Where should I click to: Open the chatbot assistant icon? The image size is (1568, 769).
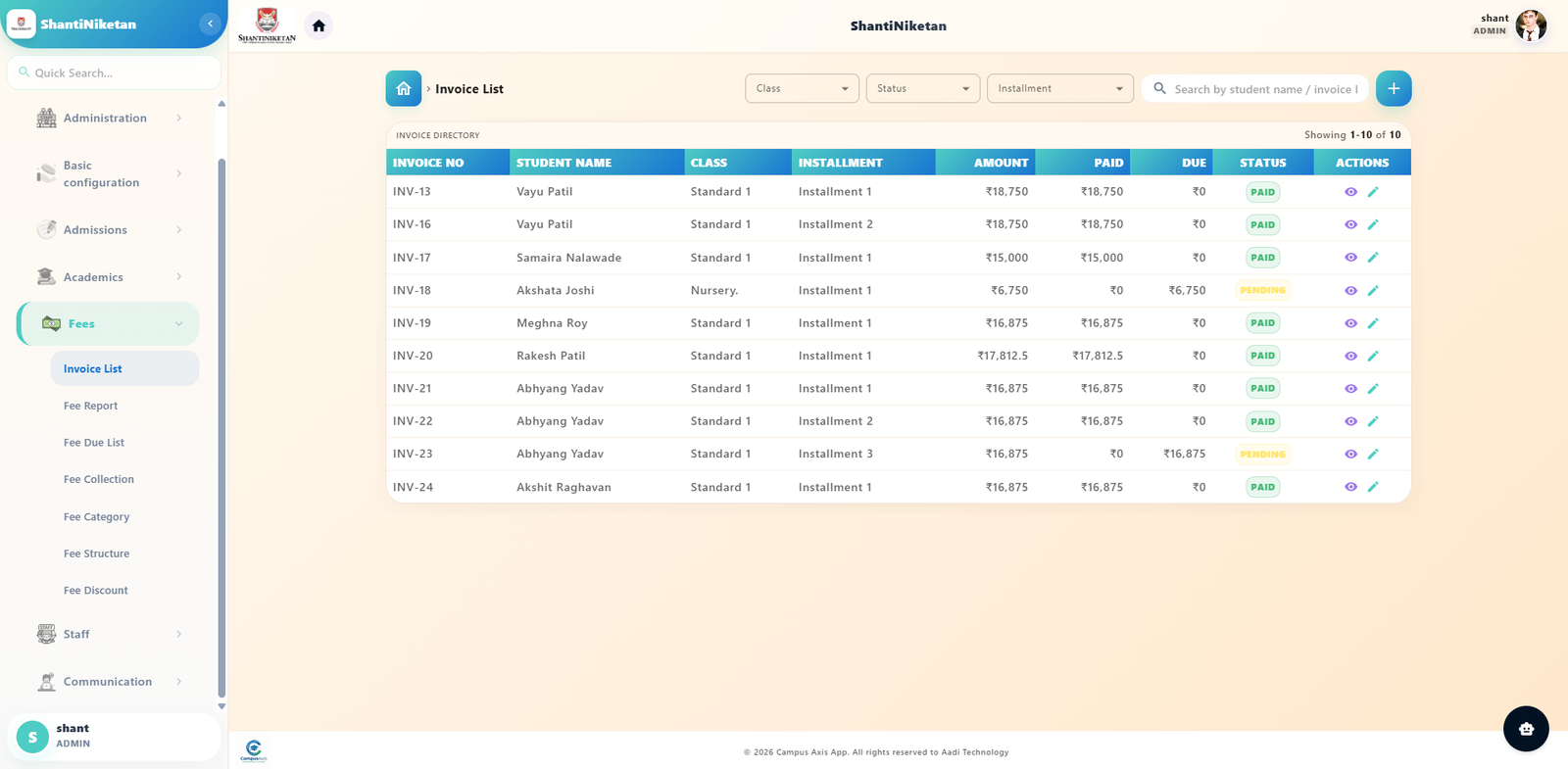tap(1526, 729)
